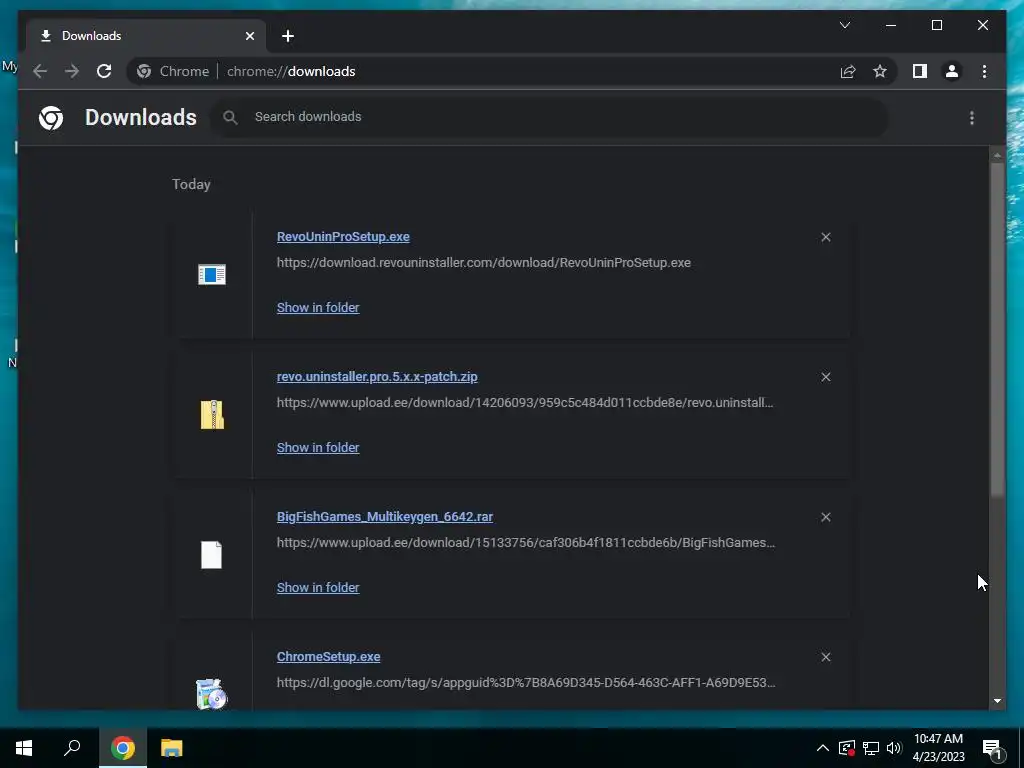Screen dimensions: 1024x768
Task: Click the Today date heading
Action: (x=191, y=184)
